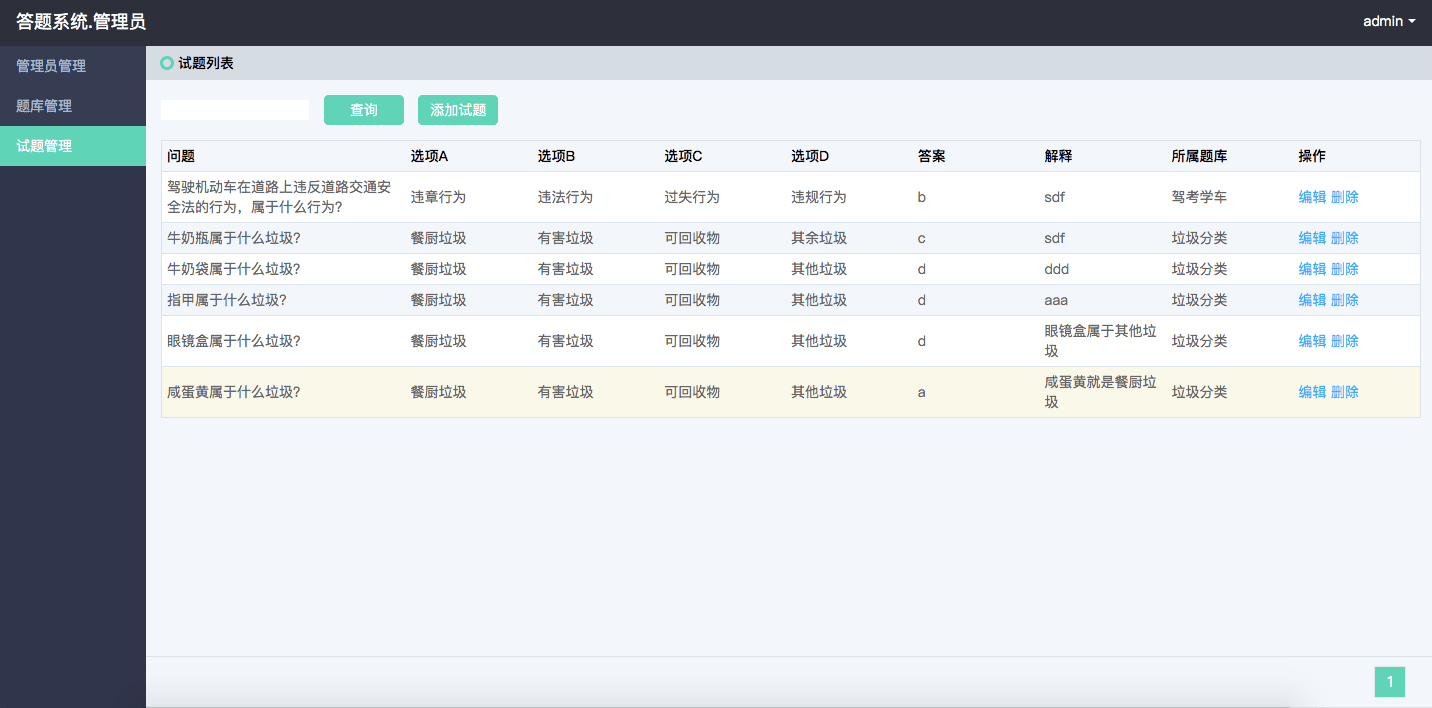Edit the 牛奶袋 question
This screenshot has height=708, width=1432.
(1311, 269)
